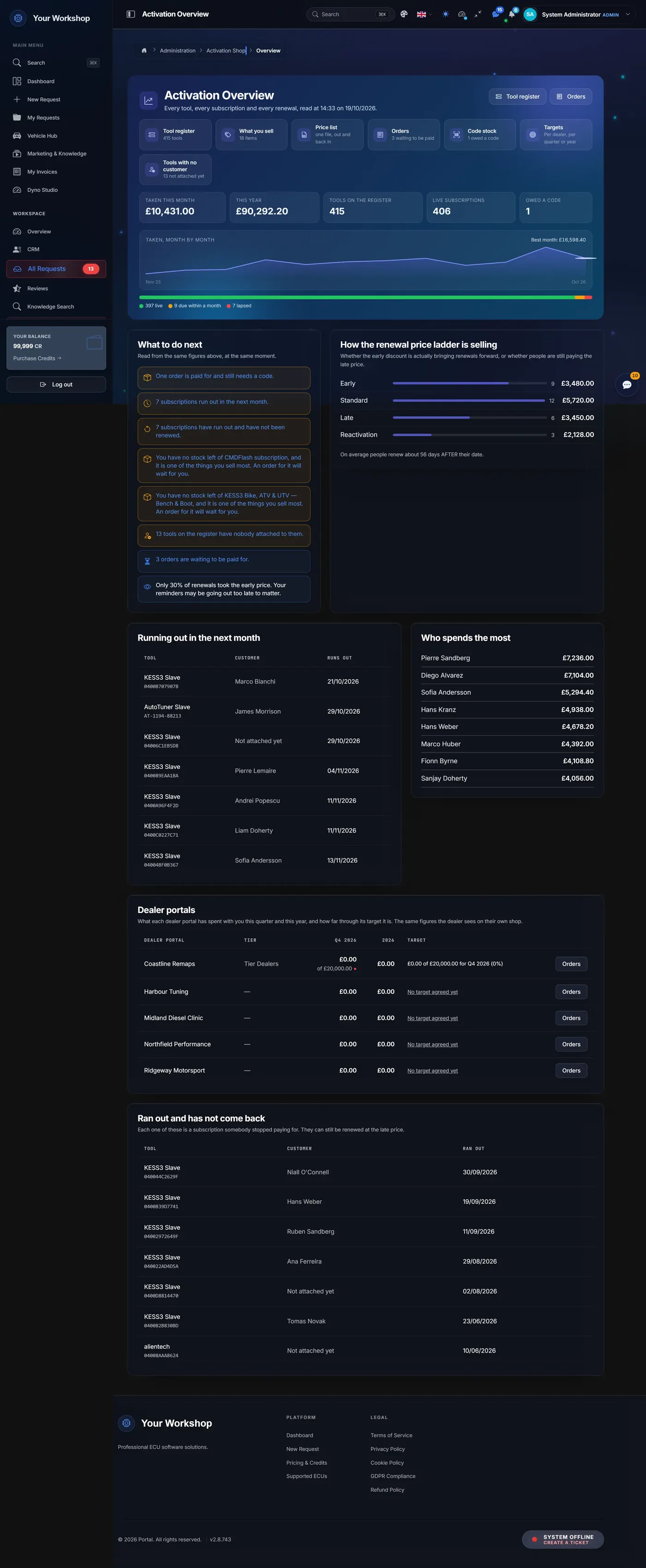Open the Price list card icon
Viewport: 646px width, 1568px height.
(x=304, y=135)
